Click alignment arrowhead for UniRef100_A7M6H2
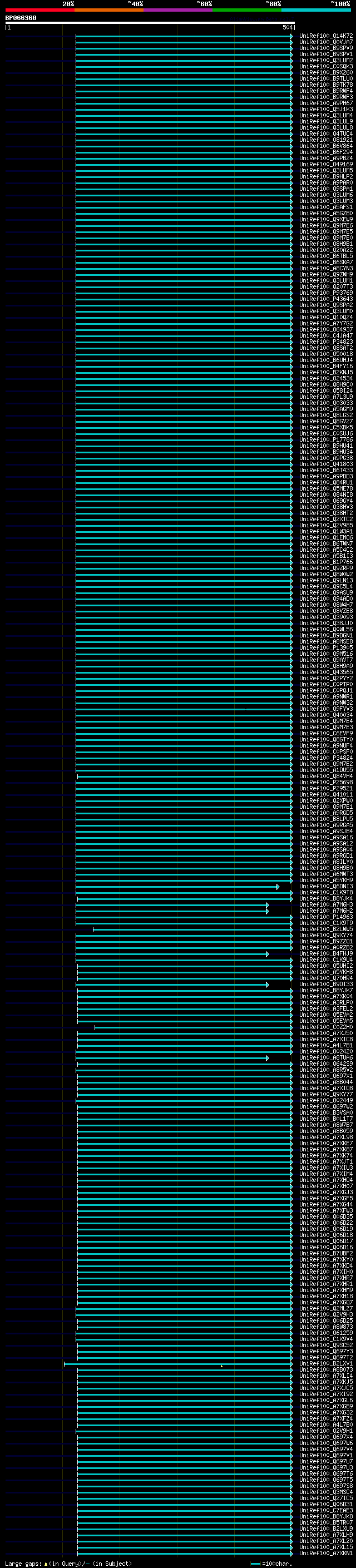Viewport: 356px width, 1568px height. click(267, 911)
